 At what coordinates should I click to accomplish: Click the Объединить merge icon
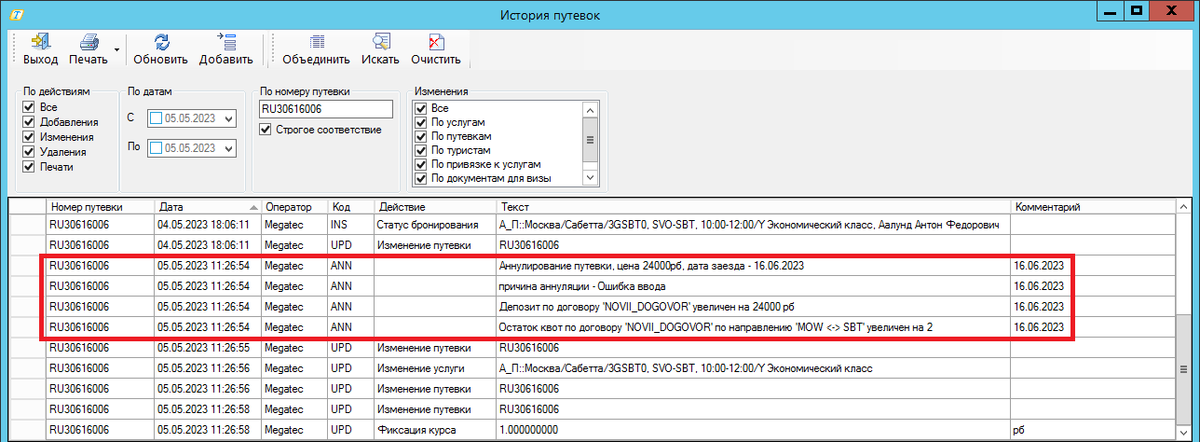316,42
